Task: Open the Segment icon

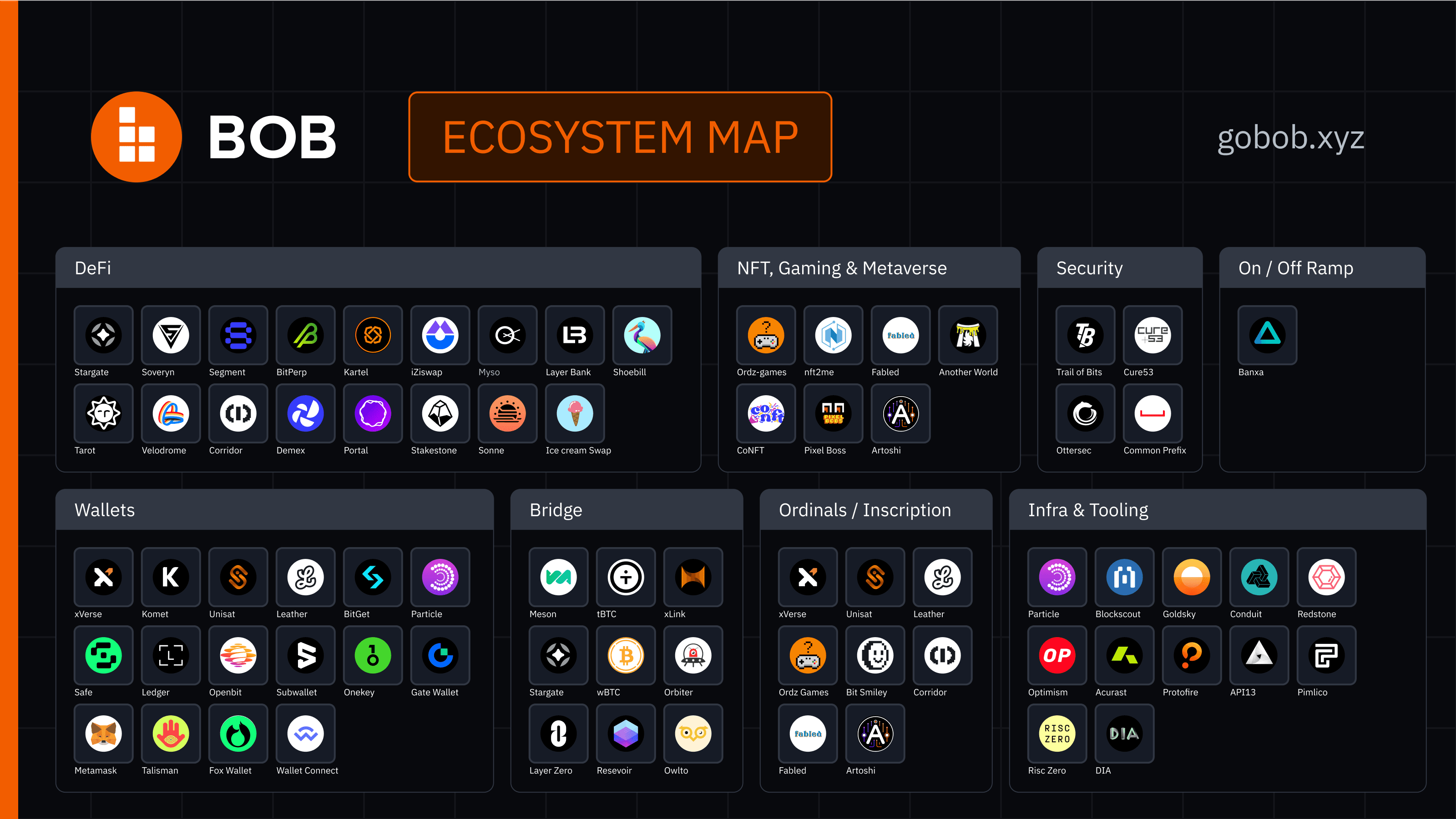Action: click(238, 335)
